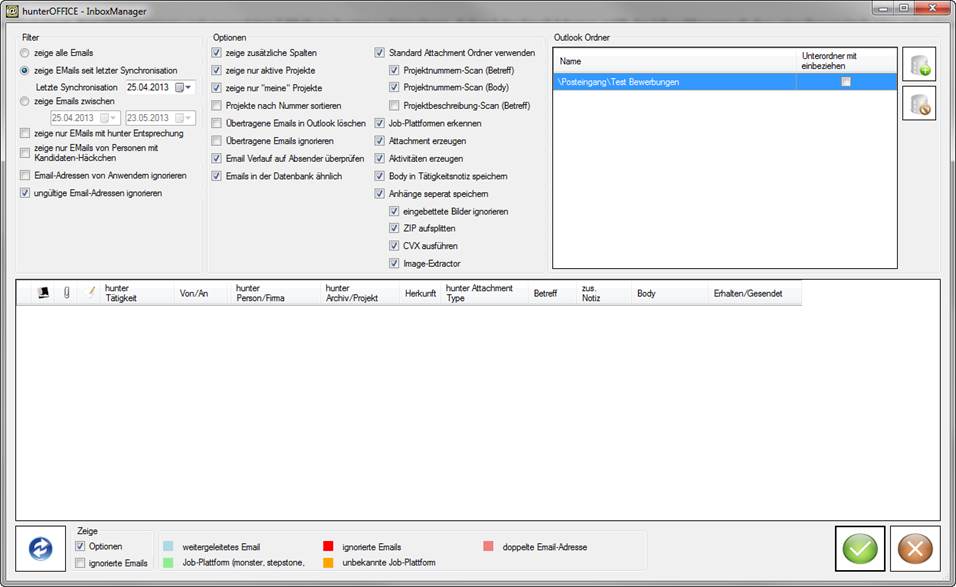The image size is (956, 587).
Task: Select '\Posteingang\Test Bewerbungen' folder row
Action: pos(650,82)
